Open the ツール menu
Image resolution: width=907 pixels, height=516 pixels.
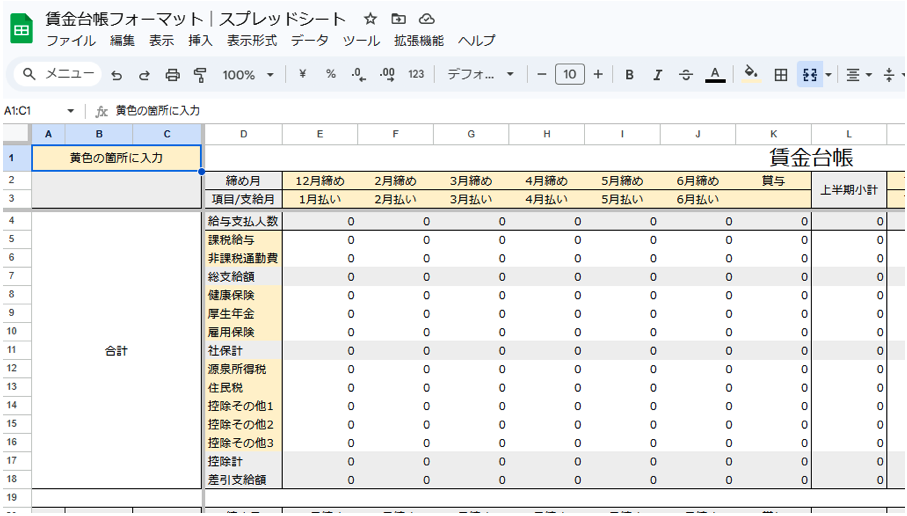coord(361,41)
